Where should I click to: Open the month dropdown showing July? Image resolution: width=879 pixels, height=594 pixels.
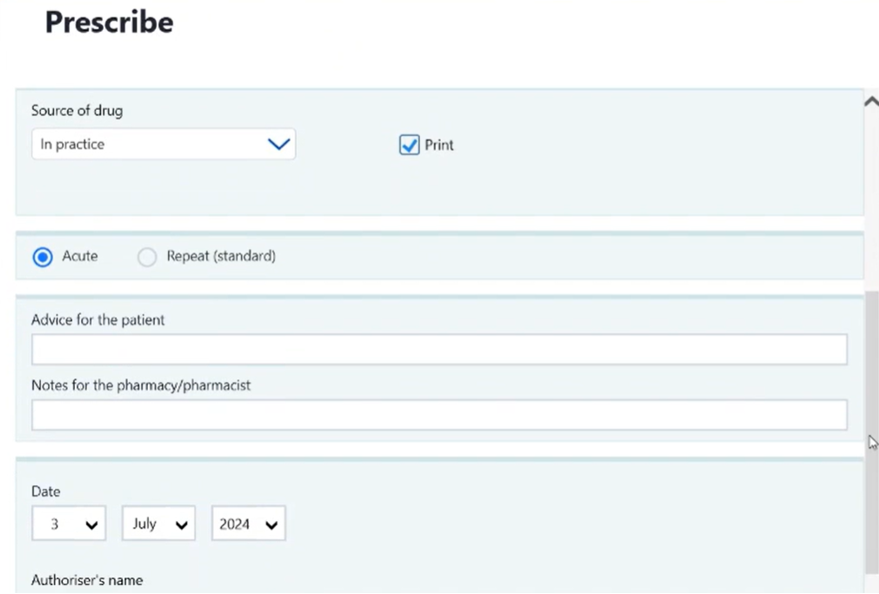coord(159,523)
